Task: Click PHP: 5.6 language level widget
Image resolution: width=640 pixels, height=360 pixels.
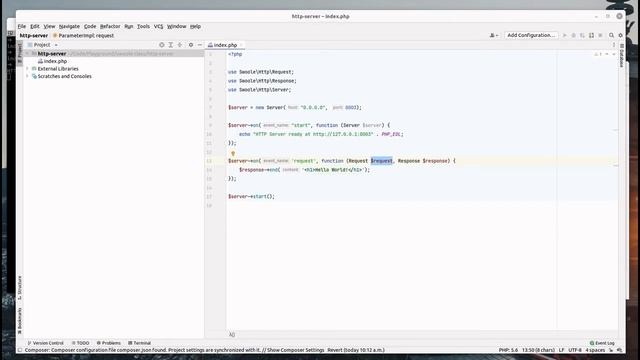Action: [x=508, y=350]
